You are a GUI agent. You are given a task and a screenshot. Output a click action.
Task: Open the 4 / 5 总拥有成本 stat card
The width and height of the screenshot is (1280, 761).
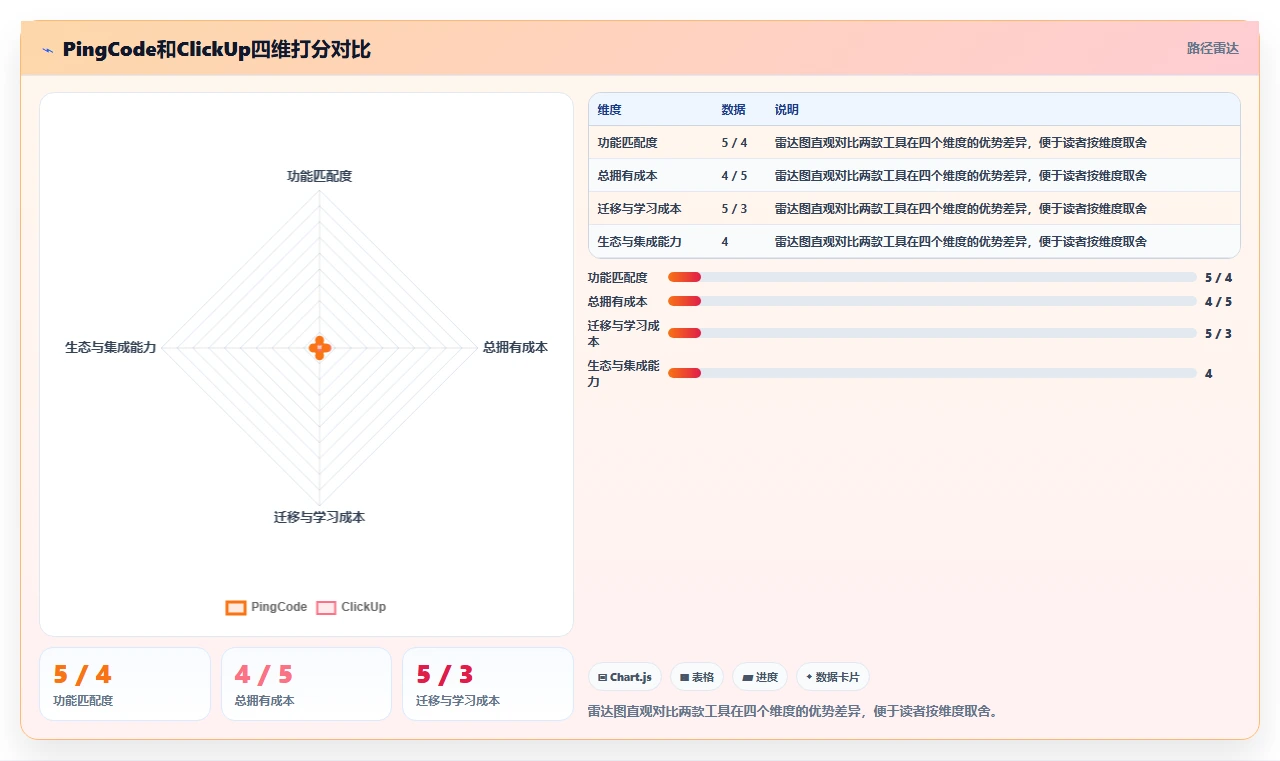point(306,684)
